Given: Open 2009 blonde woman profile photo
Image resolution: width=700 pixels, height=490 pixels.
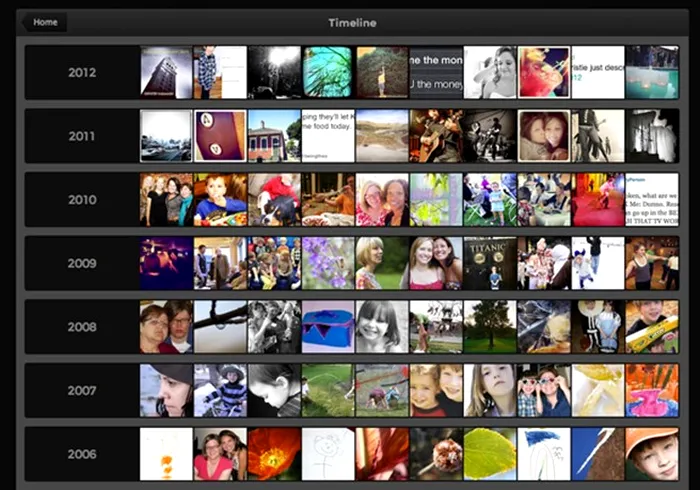Looking at the screenshot, I should (x=382, y=263).
